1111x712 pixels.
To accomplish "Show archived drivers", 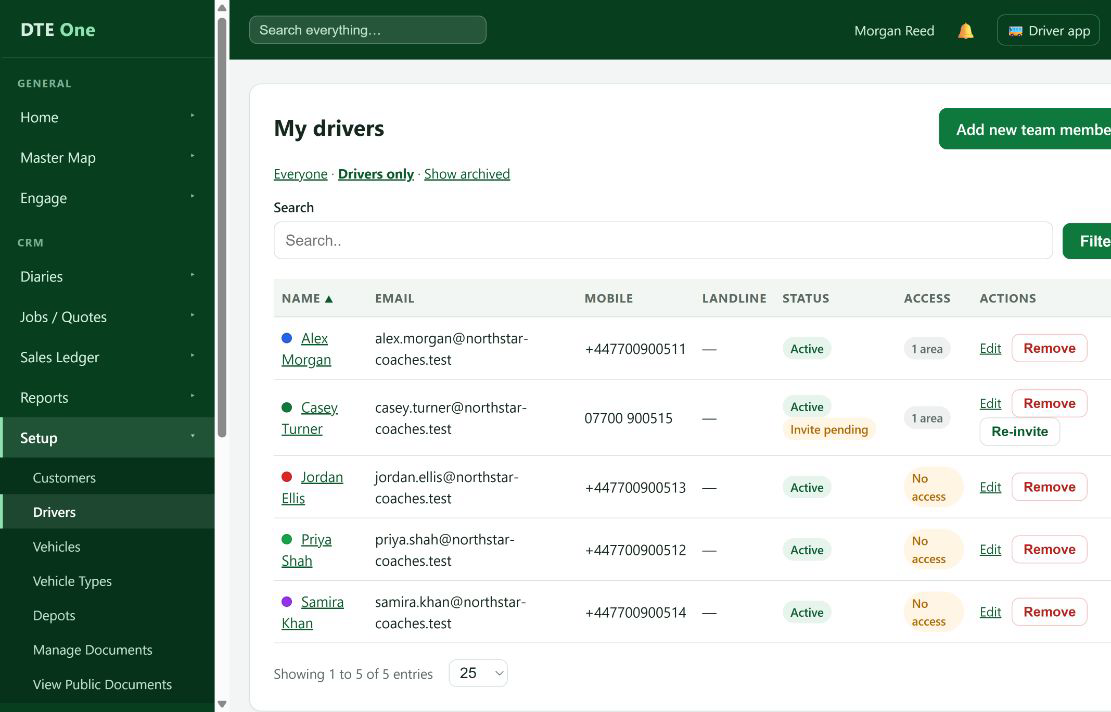I will tap(467, 174).
